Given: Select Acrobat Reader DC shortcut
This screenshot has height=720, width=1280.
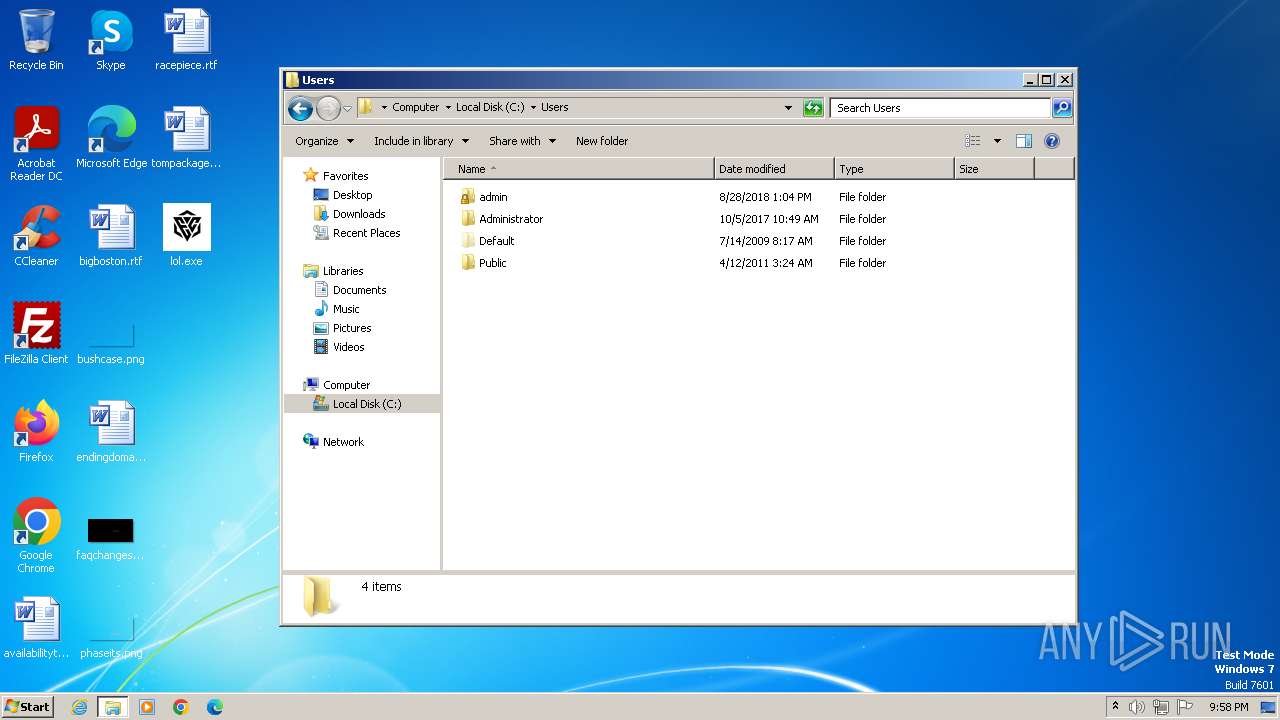Looking at the screenshot, I should [x=36, y=144].
